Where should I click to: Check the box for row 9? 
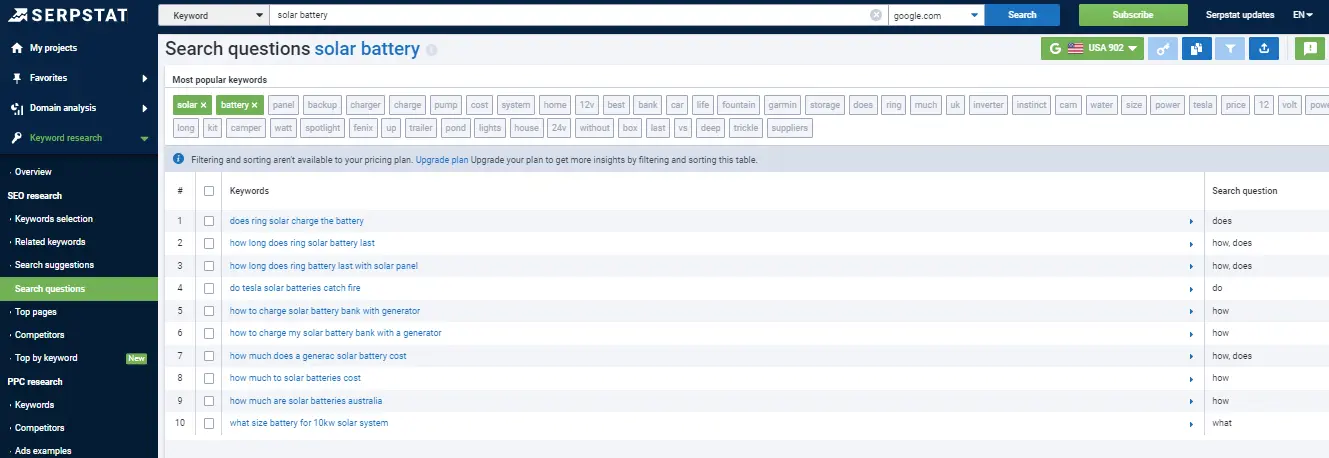[x=209, y=401]
